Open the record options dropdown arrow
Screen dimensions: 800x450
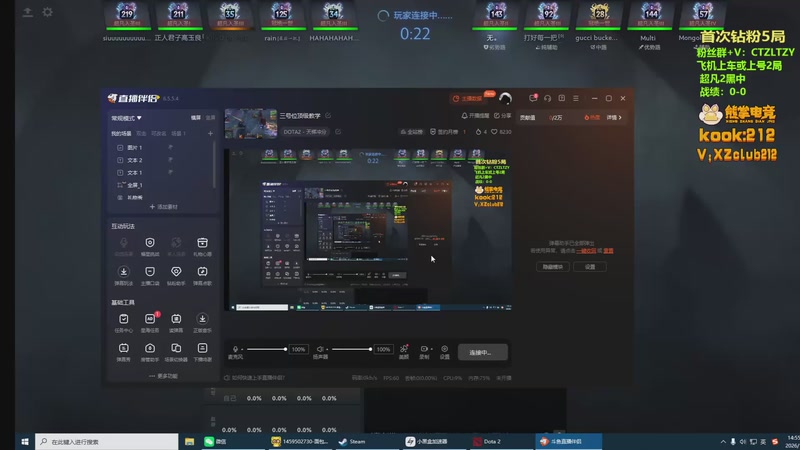(x=431, y=349)
